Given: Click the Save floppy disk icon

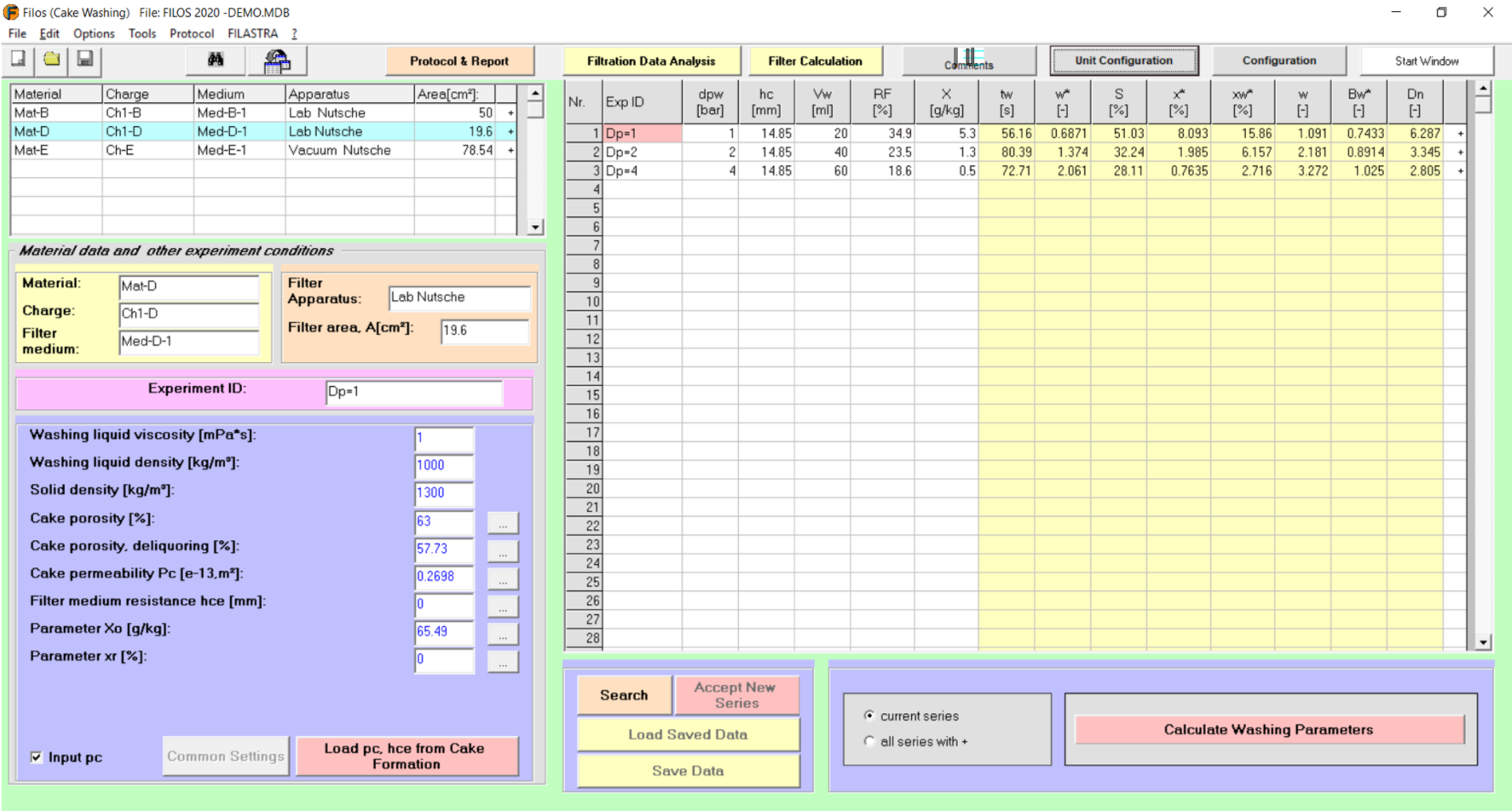Looking at the screenshot, I should tap(85, 60).
